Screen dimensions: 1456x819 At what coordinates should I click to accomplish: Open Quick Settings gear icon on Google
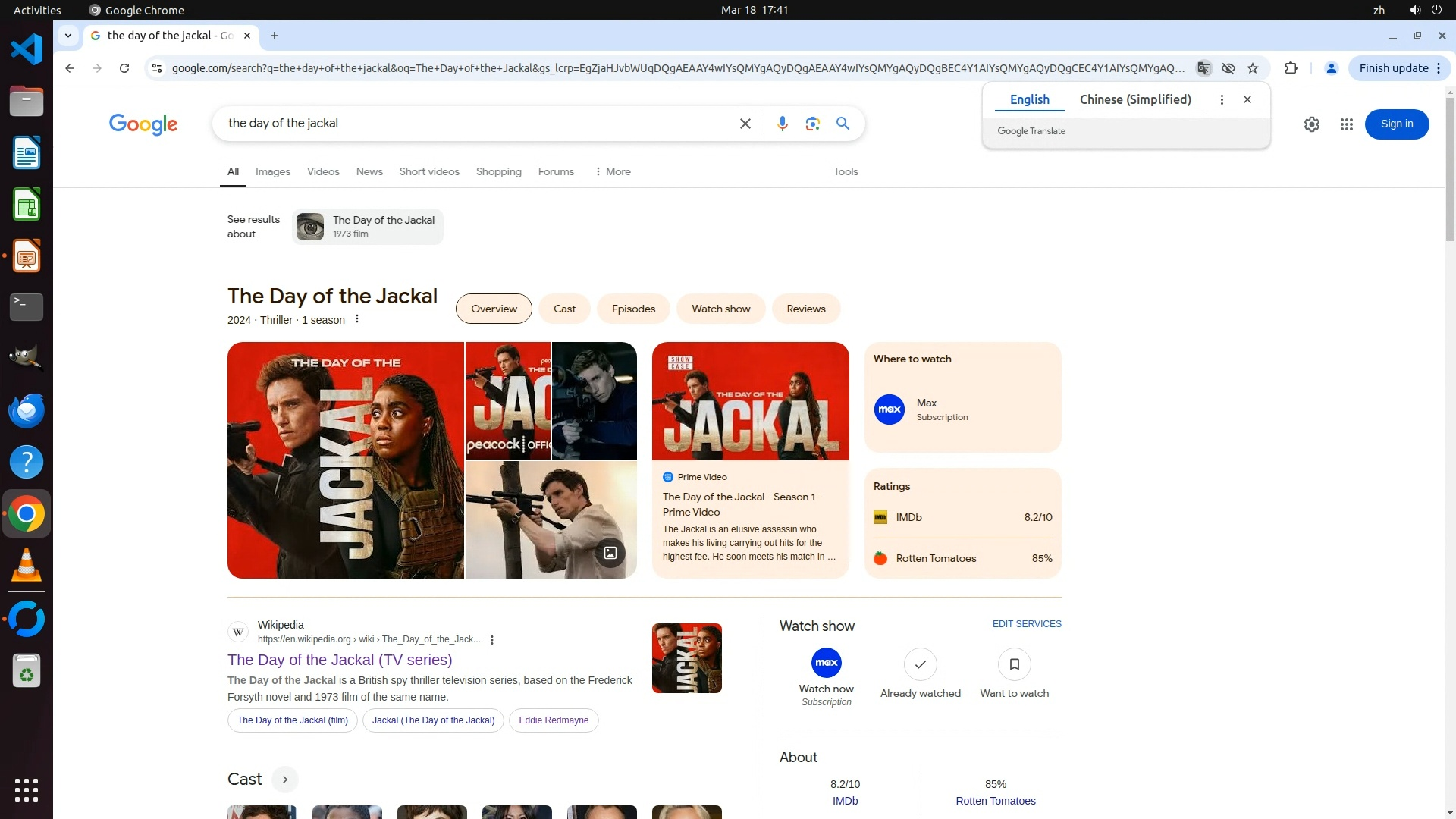pos(1311,124)
